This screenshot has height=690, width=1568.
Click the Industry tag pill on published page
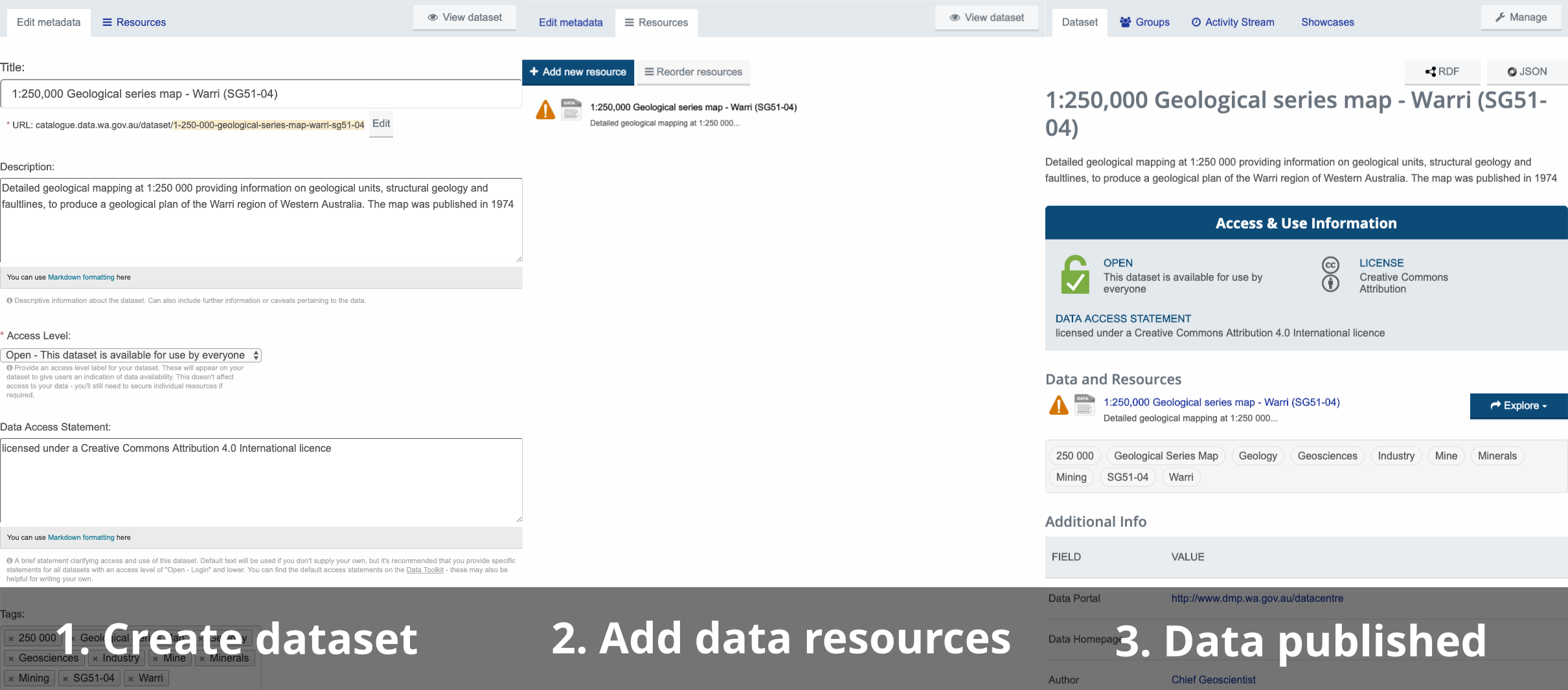click(1396, 456)
